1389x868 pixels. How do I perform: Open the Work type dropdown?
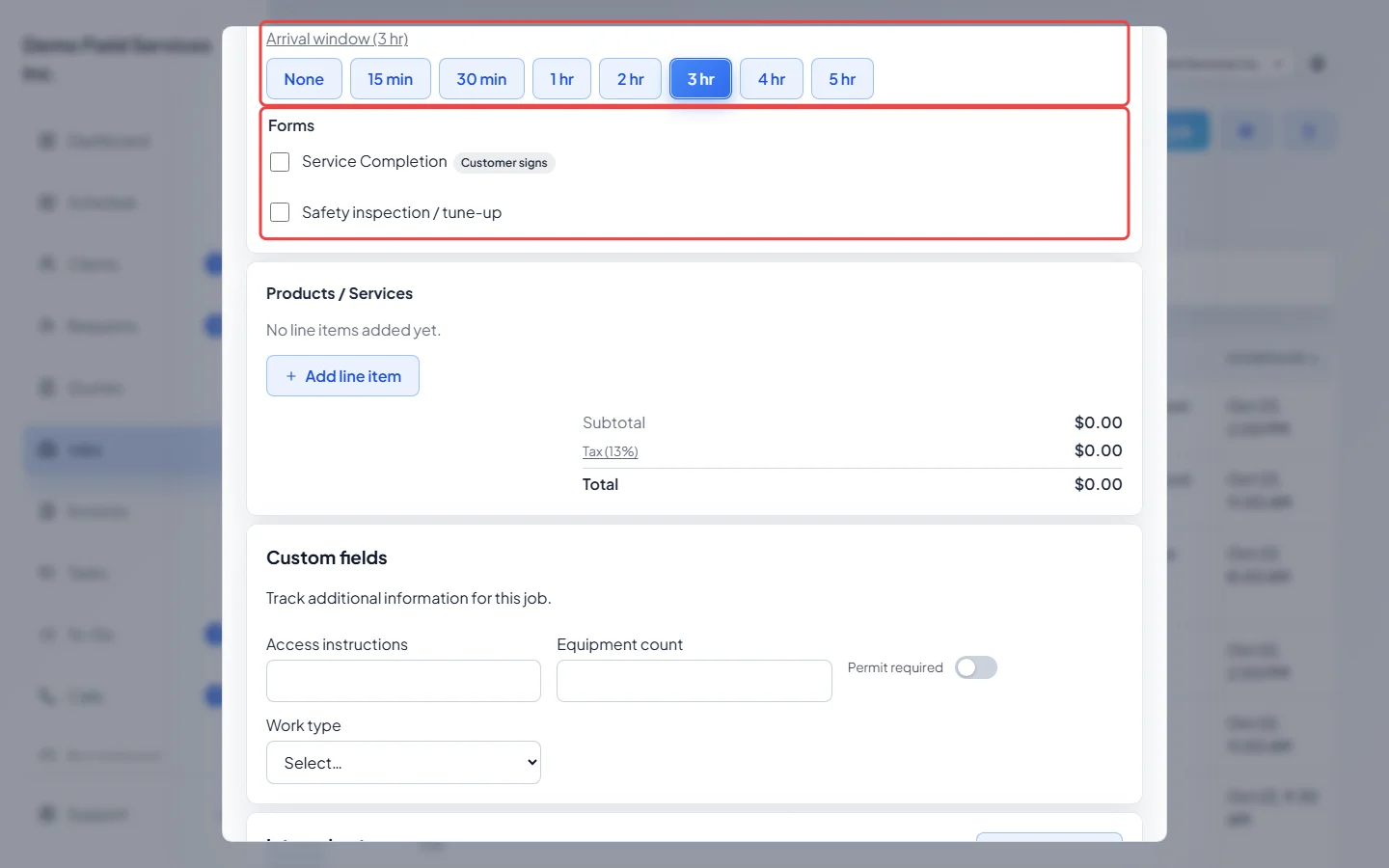403,763
